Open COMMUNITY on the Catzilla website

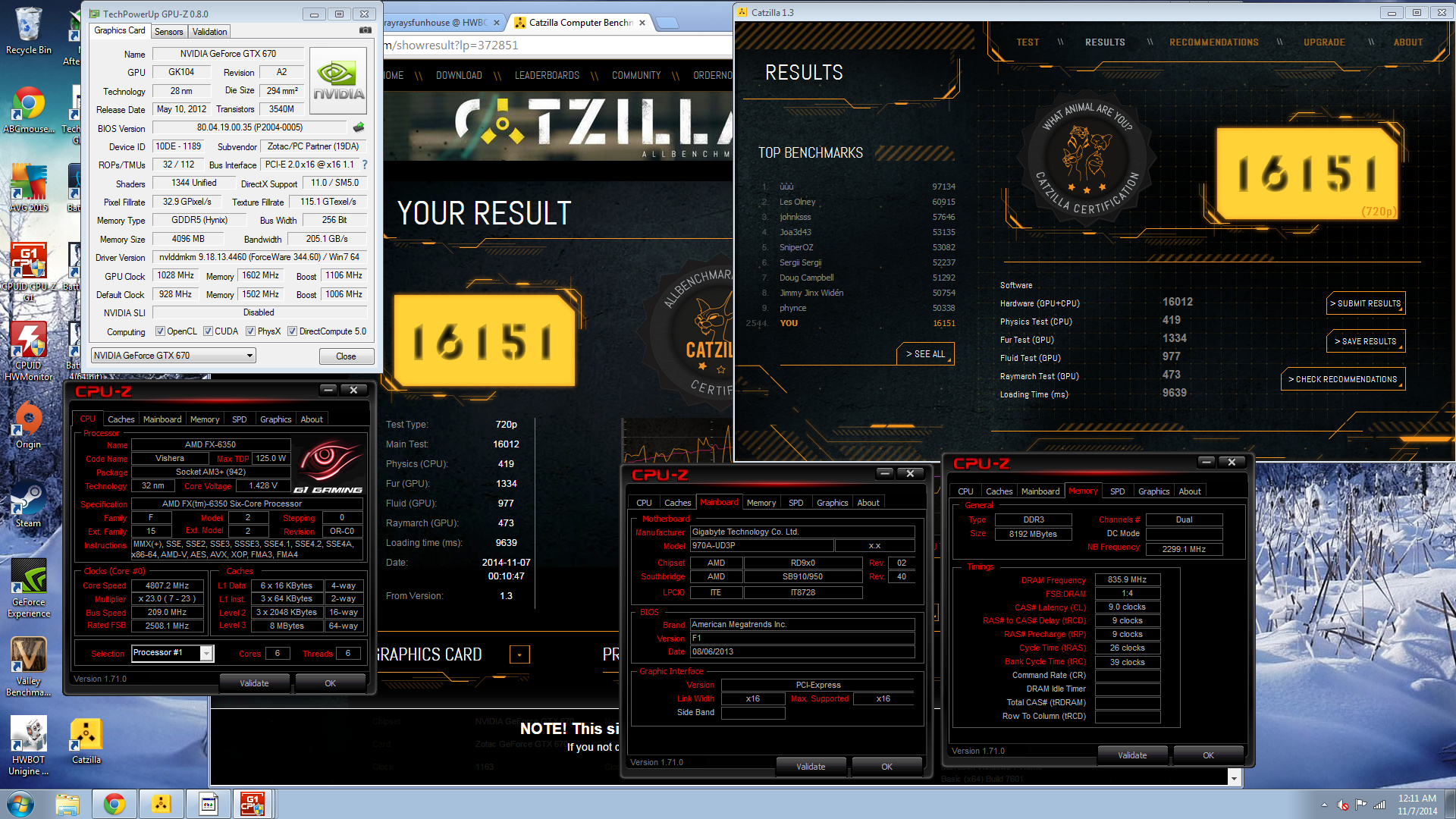pos(636,76)
